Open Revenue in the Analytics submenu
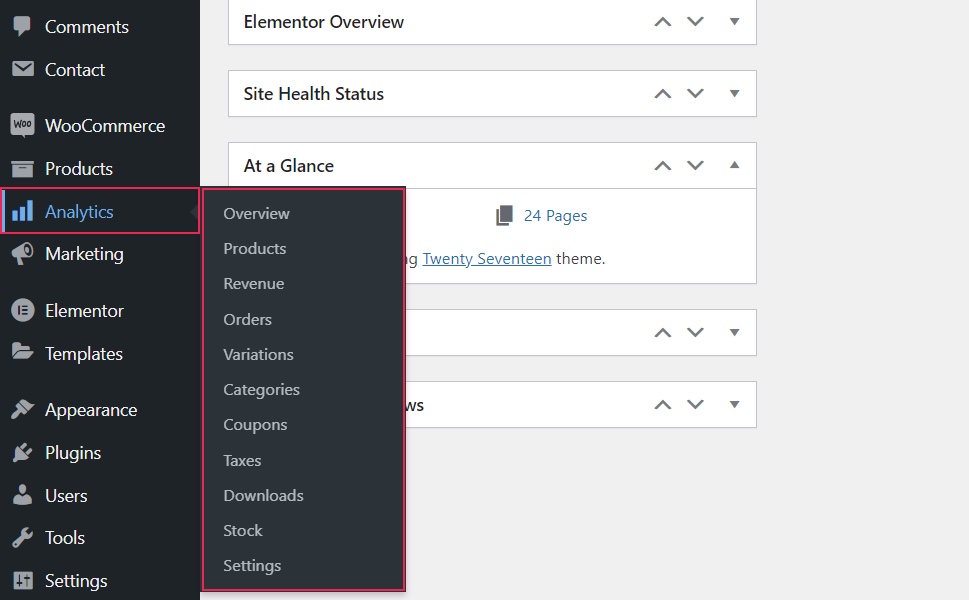 pyautogui.click(x=253, y=284)
